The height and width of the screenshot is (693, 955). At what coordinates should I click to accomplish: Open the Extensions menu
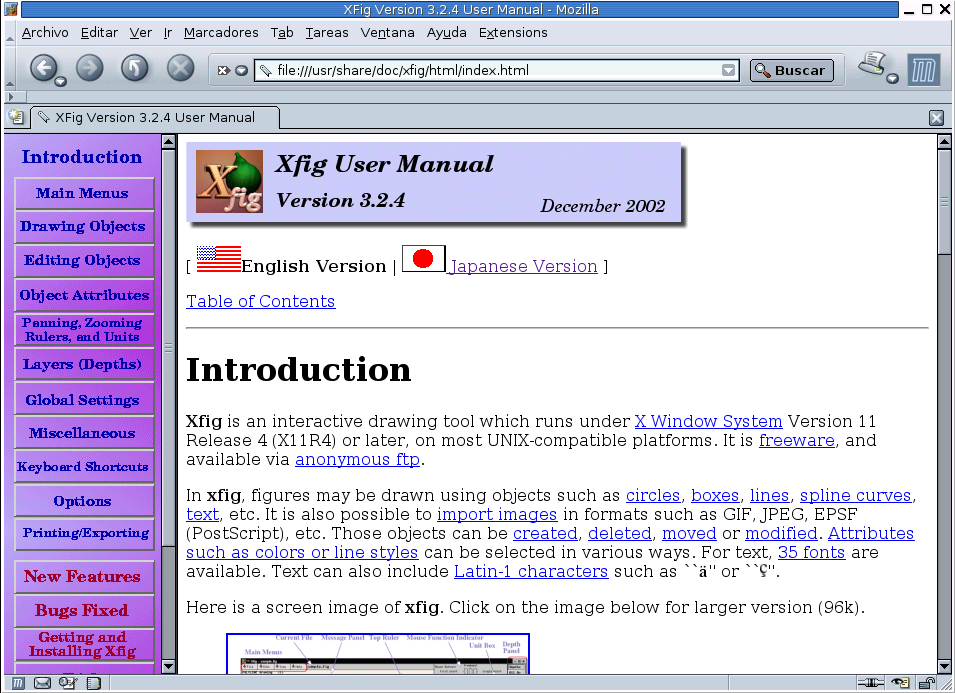[x=513, y=33]
